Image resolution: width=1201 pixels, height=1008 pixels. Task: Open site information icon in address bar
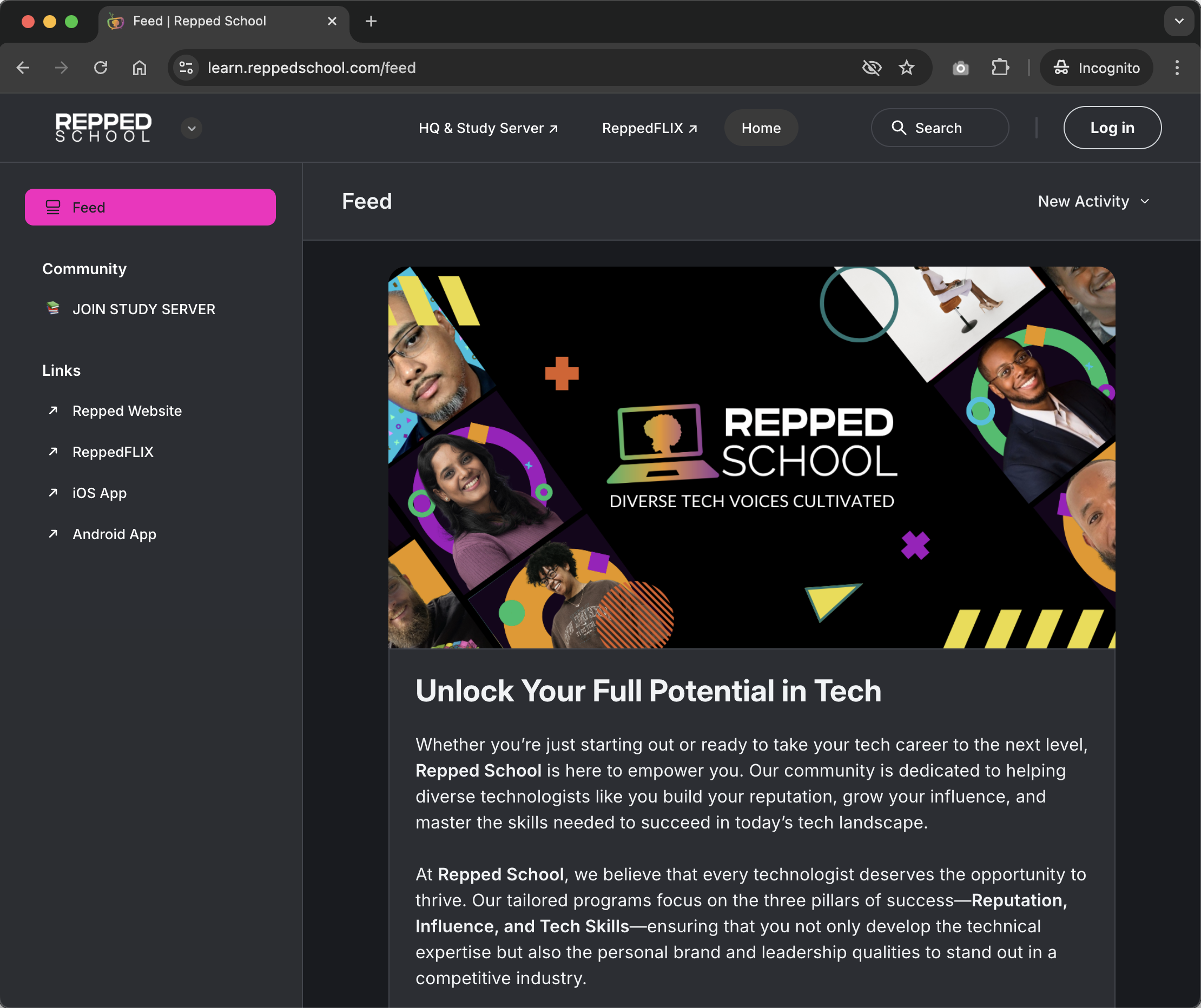(x=187, y=68)
